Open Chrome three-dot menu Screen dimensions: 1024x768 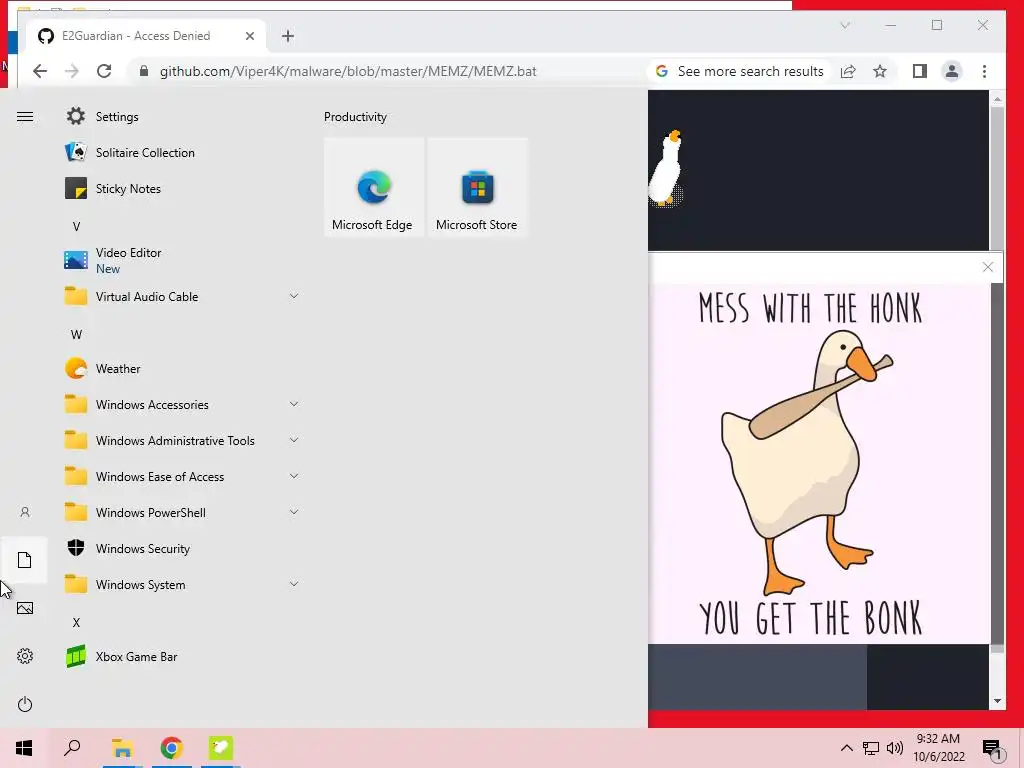[984, 71]
